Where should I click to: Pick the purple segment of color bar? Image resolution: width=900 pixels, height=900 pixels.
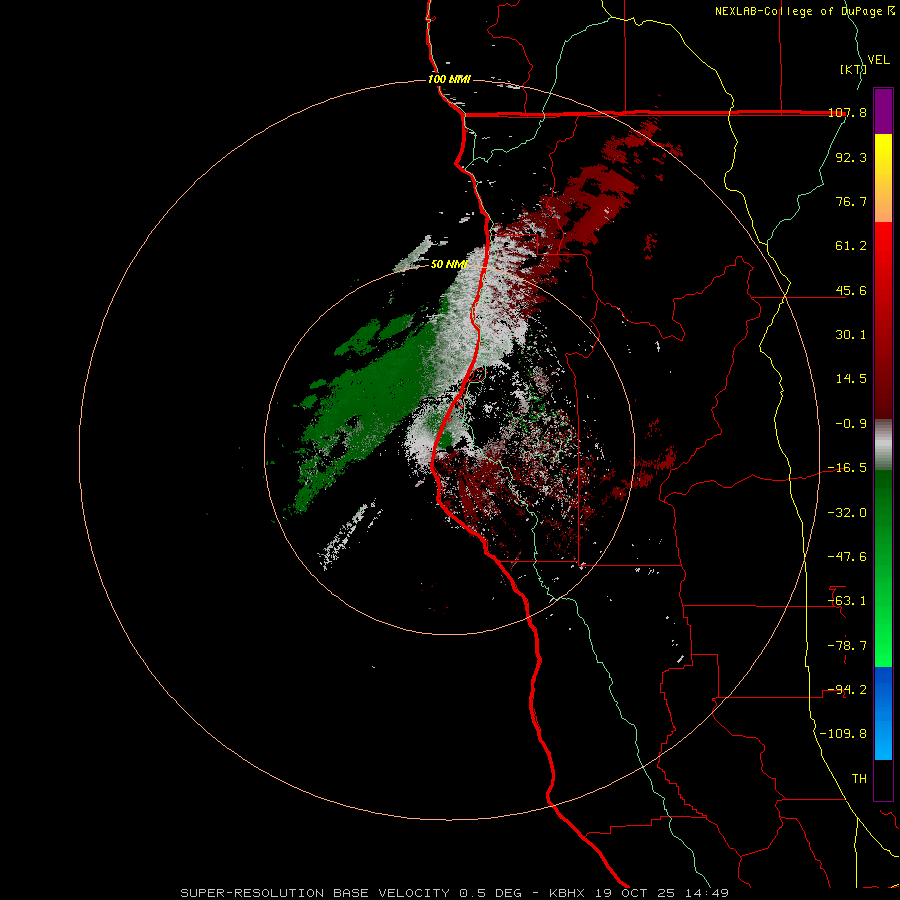coord(883,111)
